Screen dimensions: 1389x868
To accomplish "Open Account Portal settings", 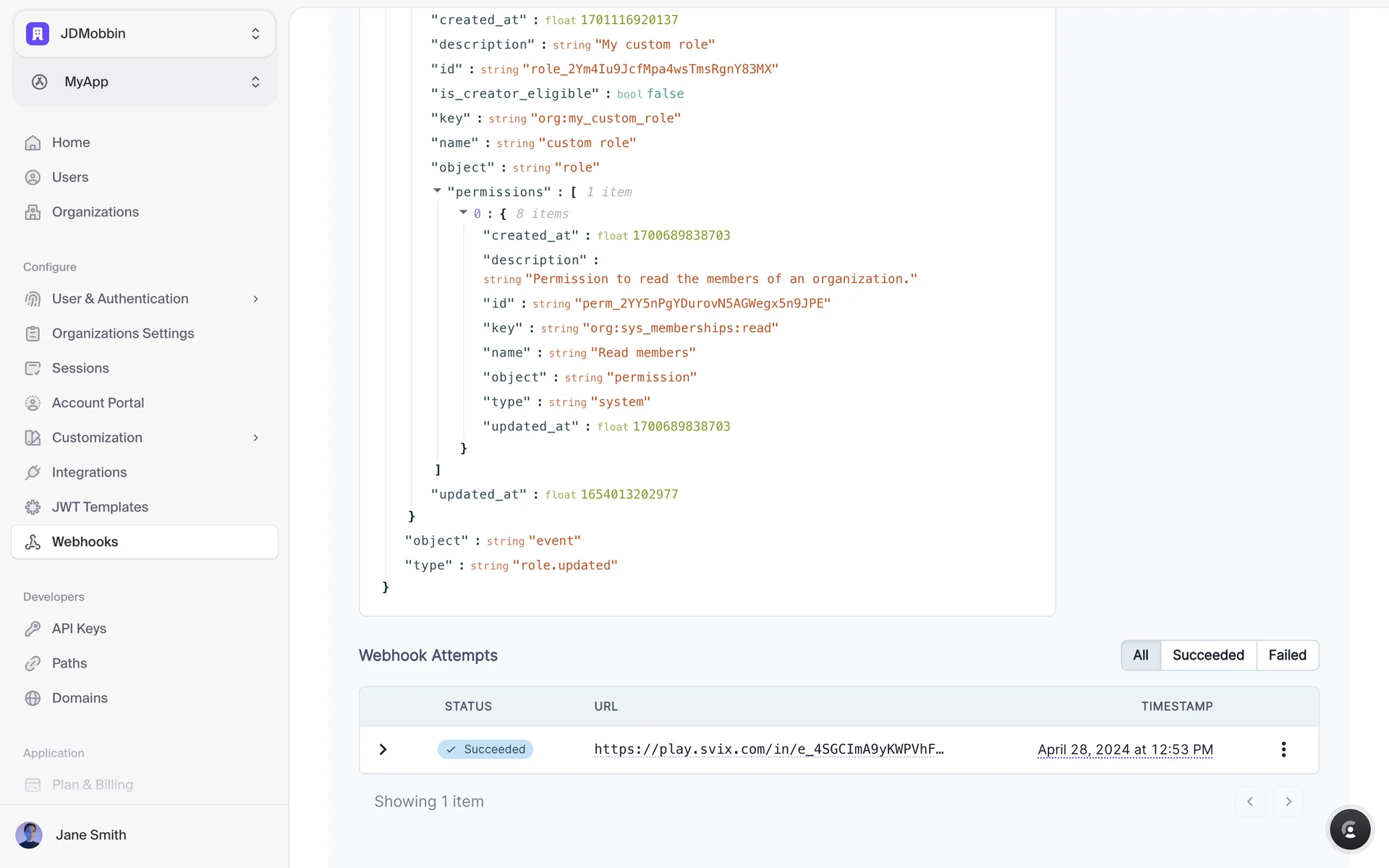I will (x=98, y=403).
